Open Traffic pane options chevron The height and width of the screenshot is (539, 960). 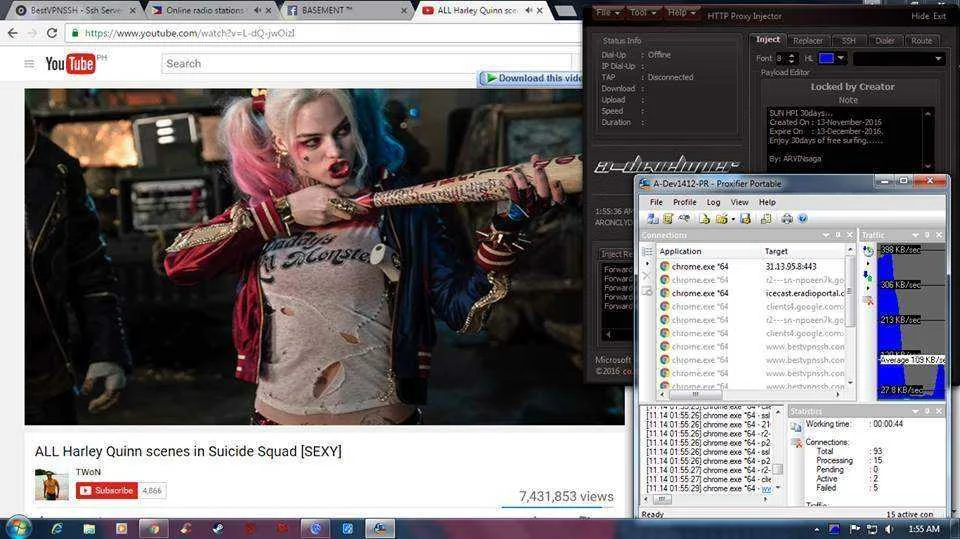tap(915, 235)
